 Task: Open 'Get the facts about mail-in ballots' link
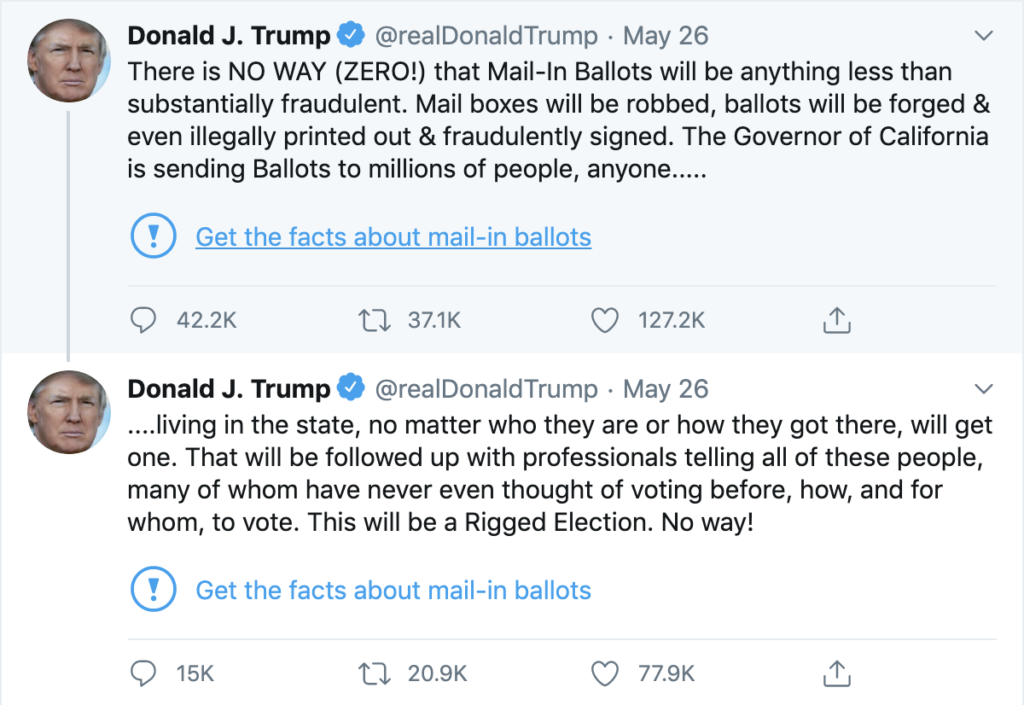pos(393,237)
